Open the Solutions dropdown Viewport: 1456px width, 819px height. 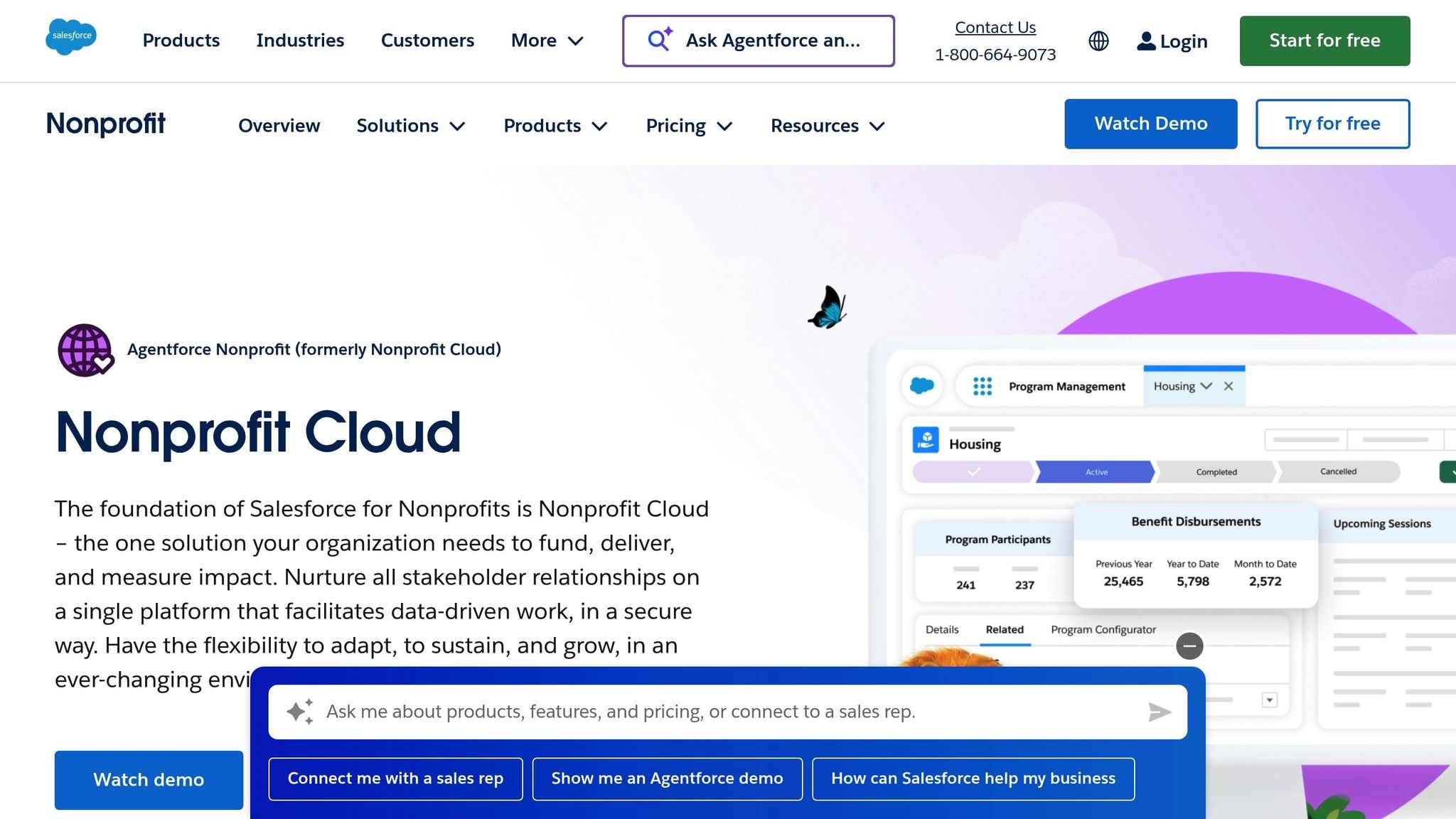pyautogui.click(x=410, y=125)
